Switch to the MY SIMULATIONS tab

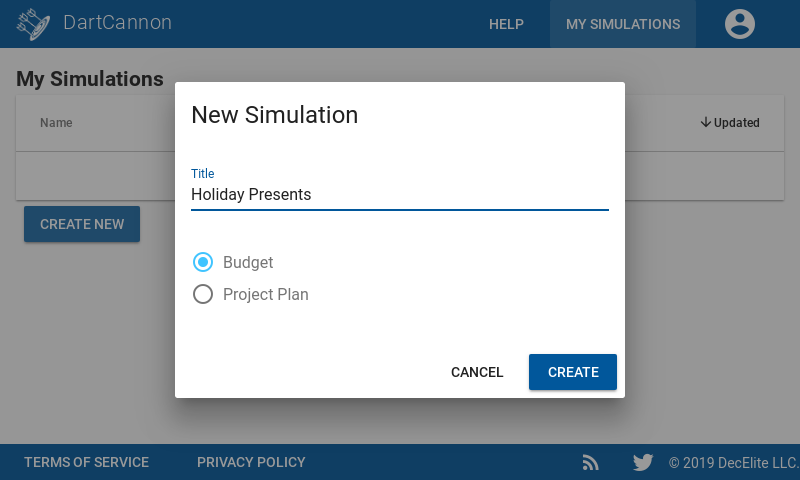(623, 24)
